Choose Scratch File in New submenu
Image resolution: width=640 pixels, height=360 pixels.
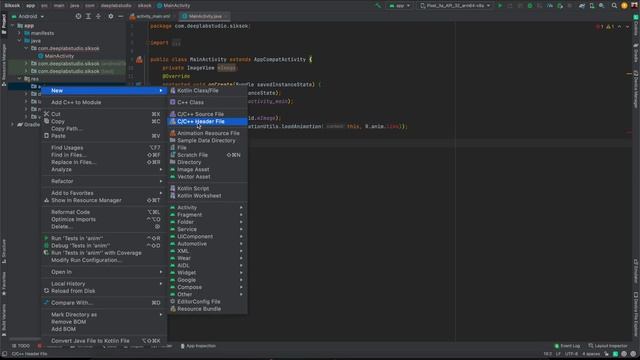[x=207, y=155]
